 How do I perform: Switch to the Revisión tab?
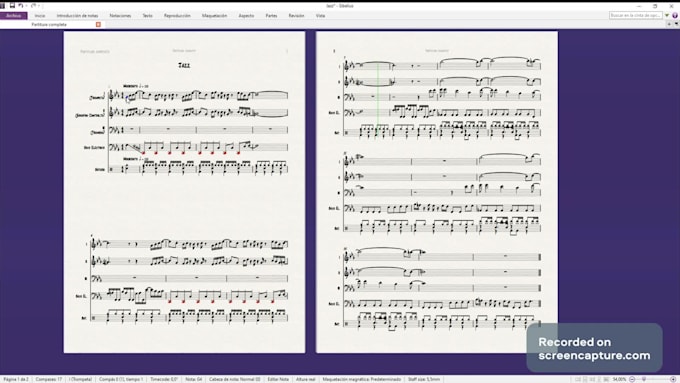pyautogui.click(x=297, y=16)
